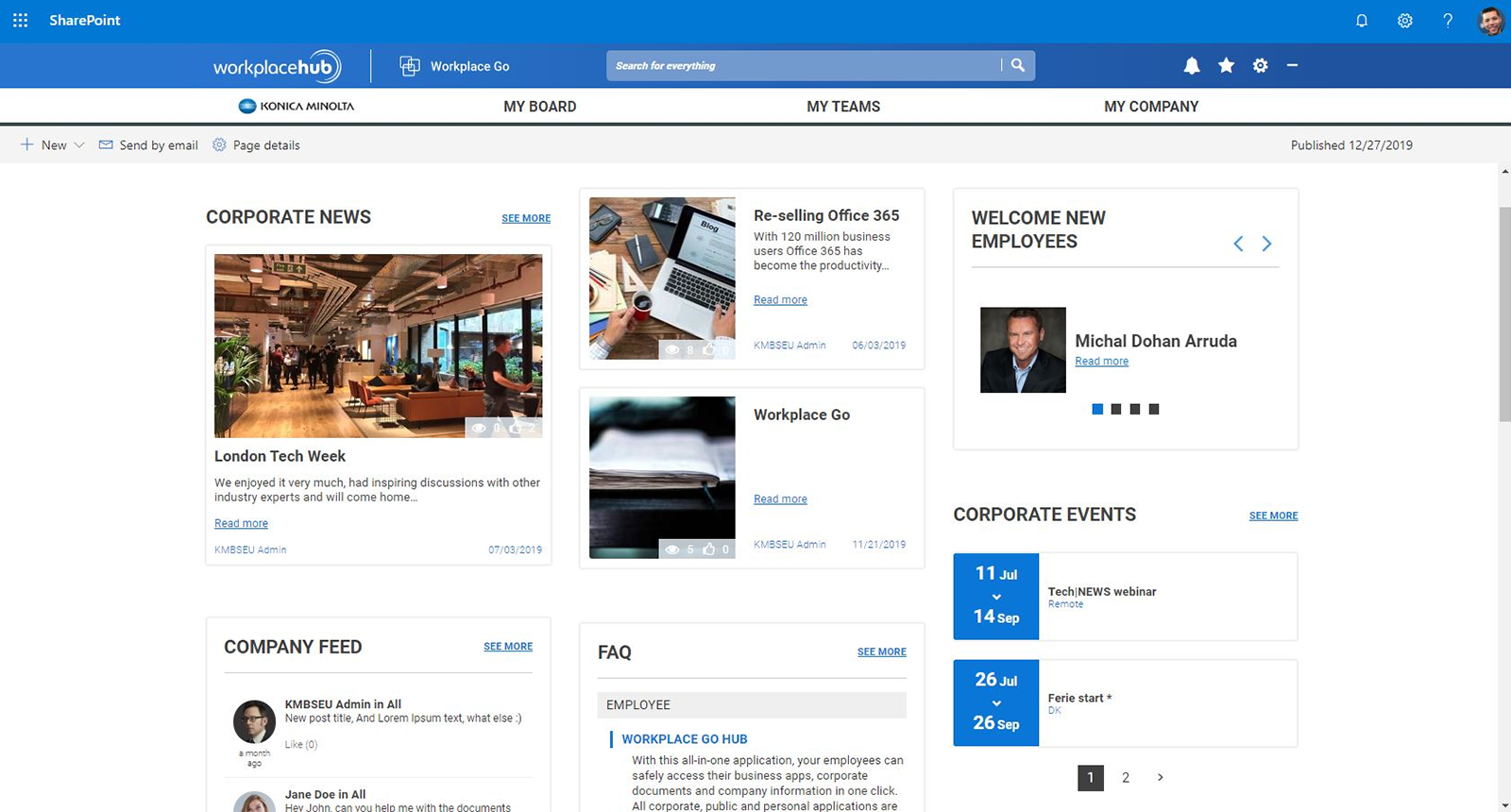This screenshot has height=812, width=1511.
Task: Open the Ferie start event
Action: [1079, 698]
